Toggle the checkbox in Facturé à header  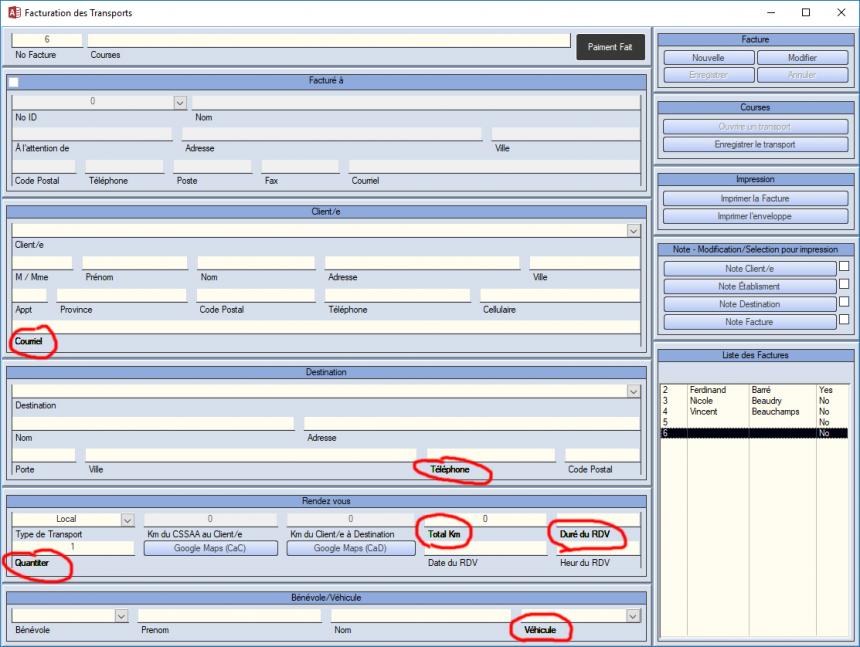(x=14, y=82)
